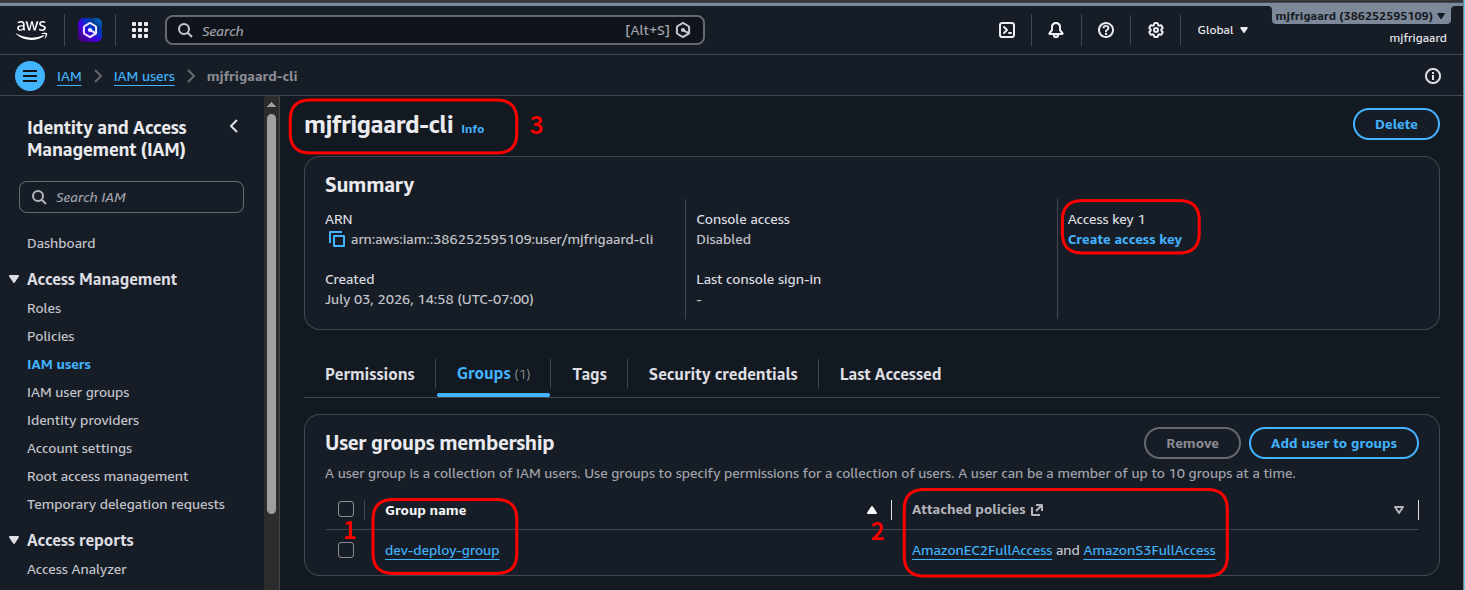This screenshot has width=1465, height=590.
Task: Switch to the Permissions tab
Action: 370,374
